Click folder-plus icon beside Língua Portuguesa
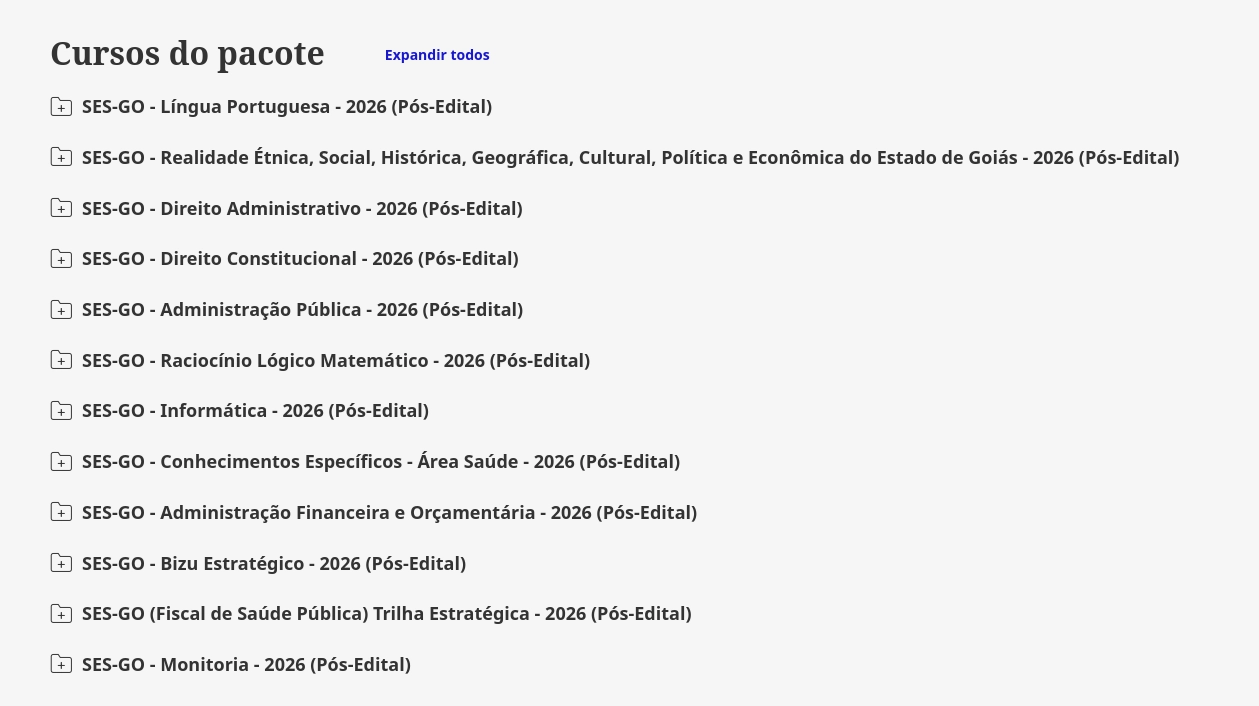1259x706 pixels. pyautogui.click(x=61, y=107)
